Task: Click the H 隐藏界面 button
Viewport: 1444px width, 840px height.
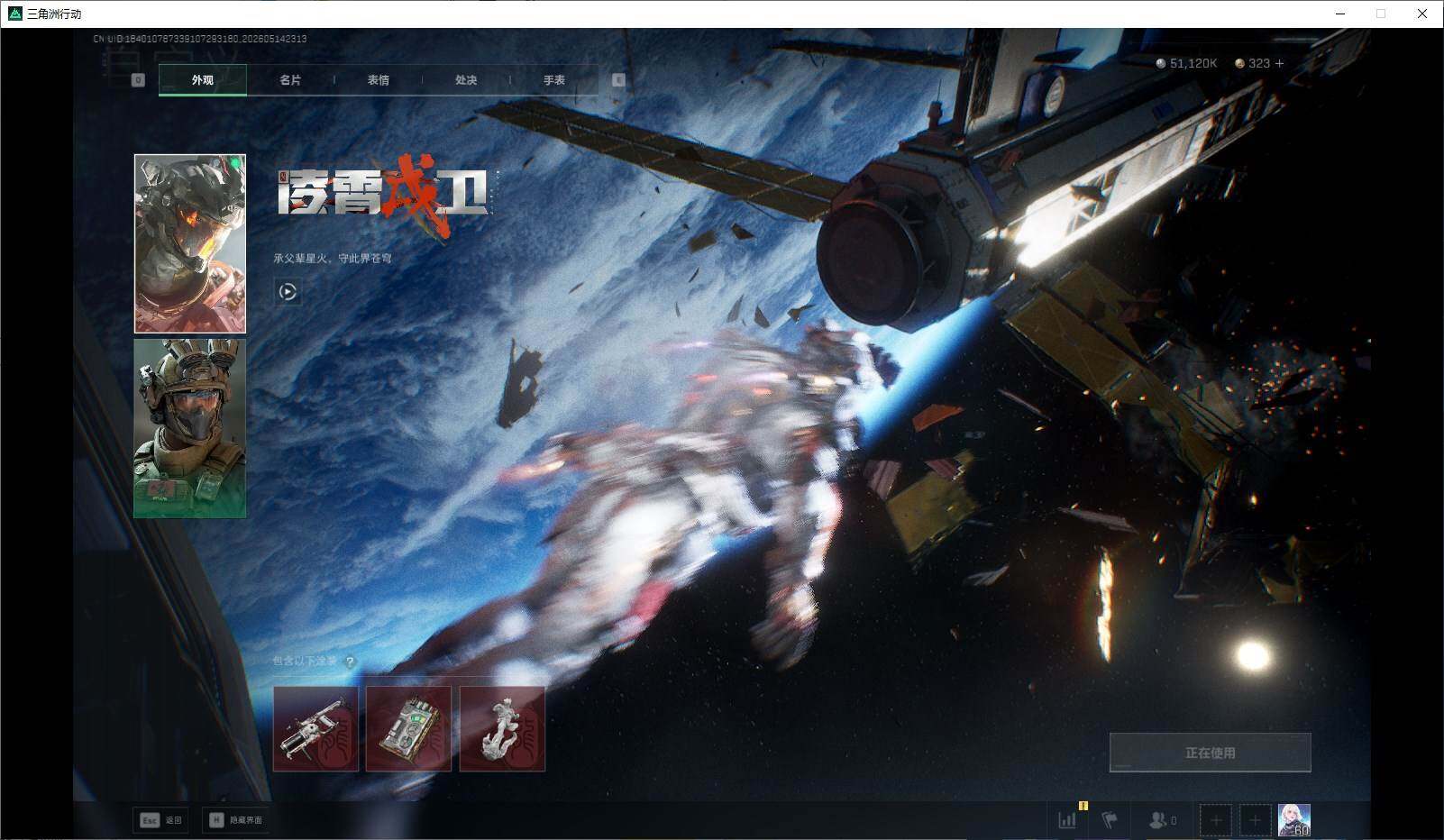Action: tap(235, 820)
